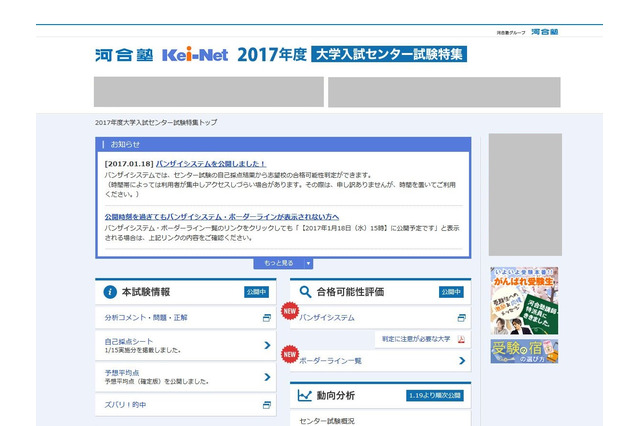Open the 受験の宿 banner
The width and height of the screenshot is (640, 426).
click(x=524, y=351)
